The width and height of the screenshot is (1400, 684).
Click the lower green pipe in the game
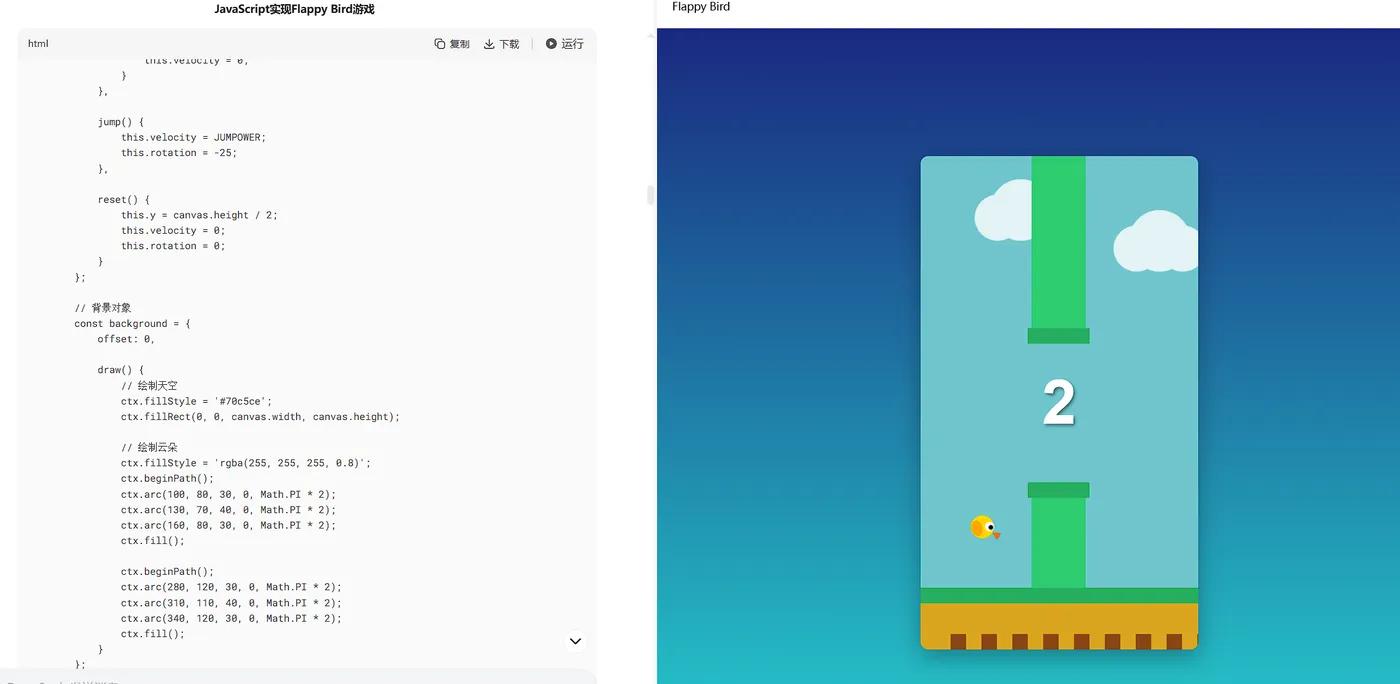1058,536
